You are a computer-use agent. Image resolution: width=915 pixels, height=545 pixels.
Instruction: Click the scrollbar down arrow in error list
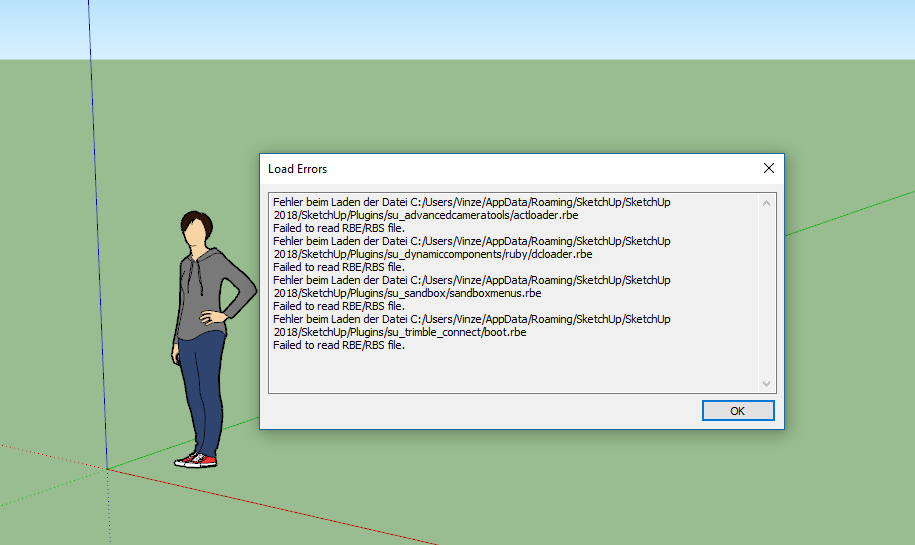767,384
